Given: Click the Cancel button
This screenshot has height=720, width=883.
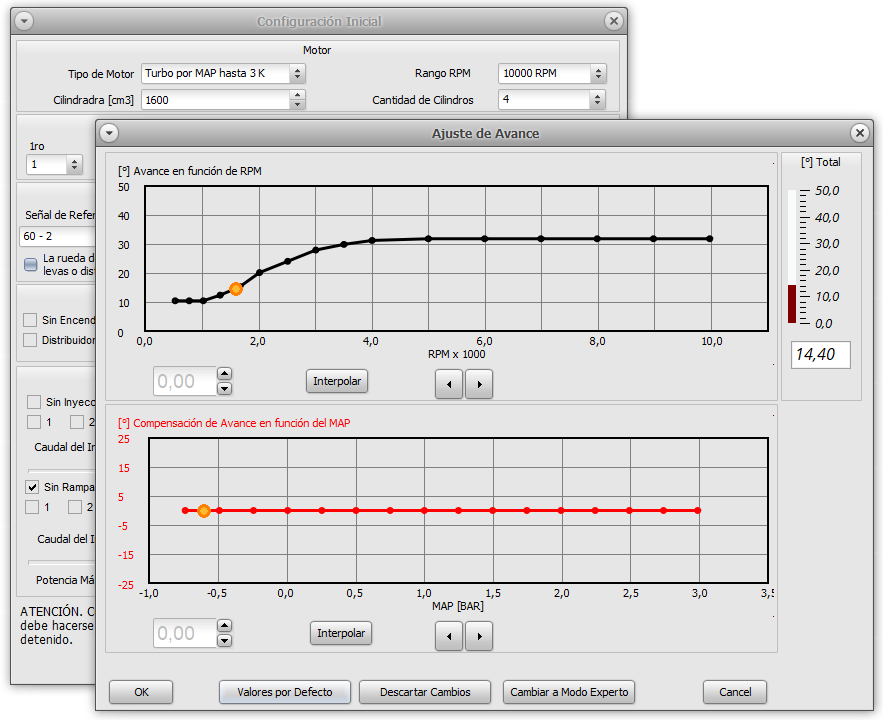Looking at the screenshot, I should point(735,692).
